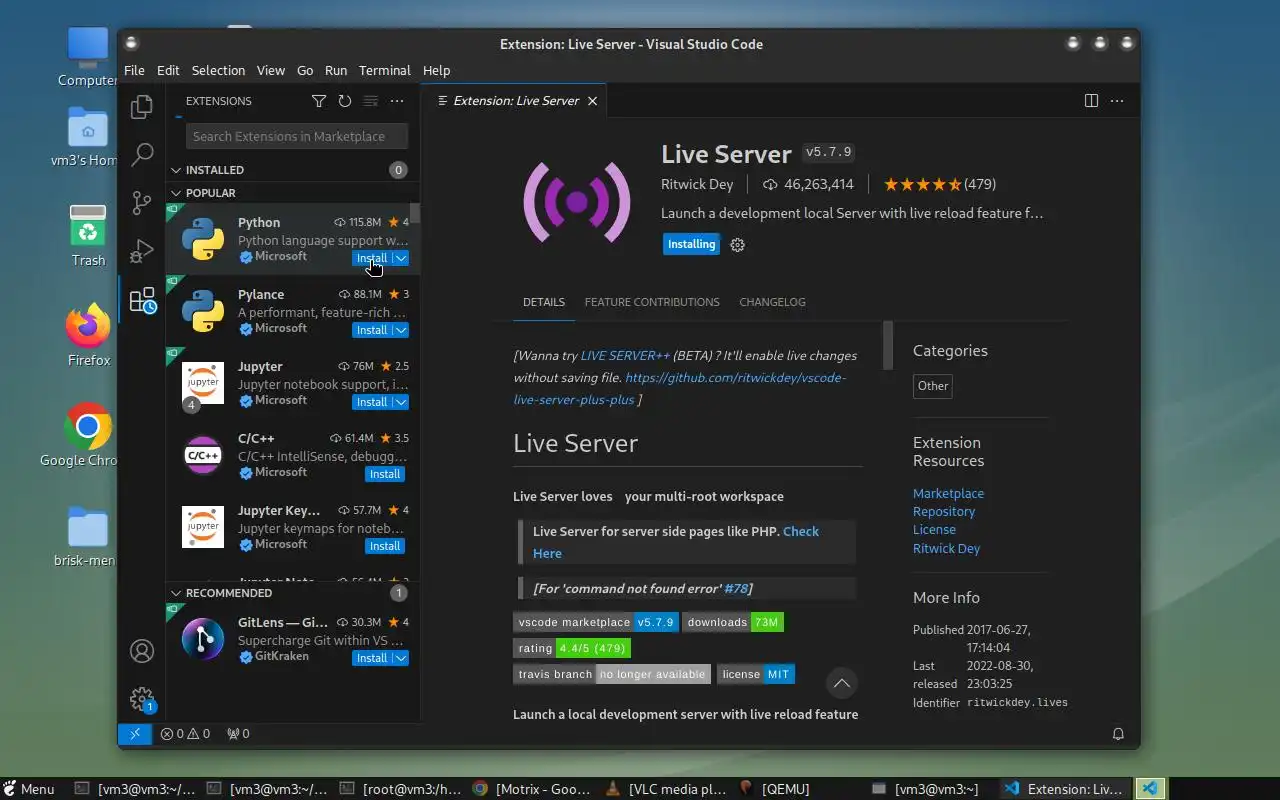Click the extension details page scrollbar
The width and height of the screenshot is (1280, 800).
point(887,346)
